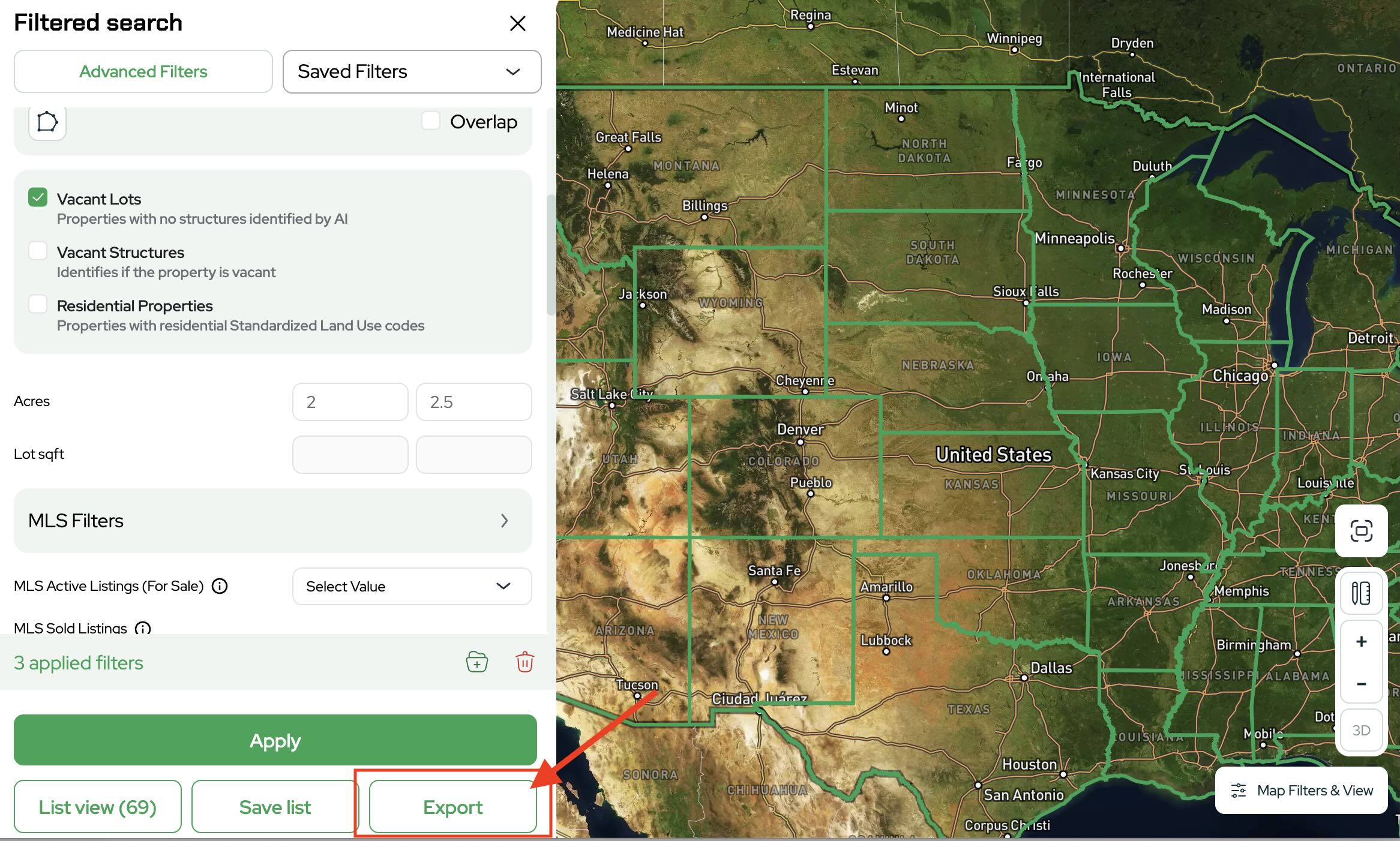Expand the MLS Filters section
The height and width of the screenshot is (841, 1400).
coord(273,521)
